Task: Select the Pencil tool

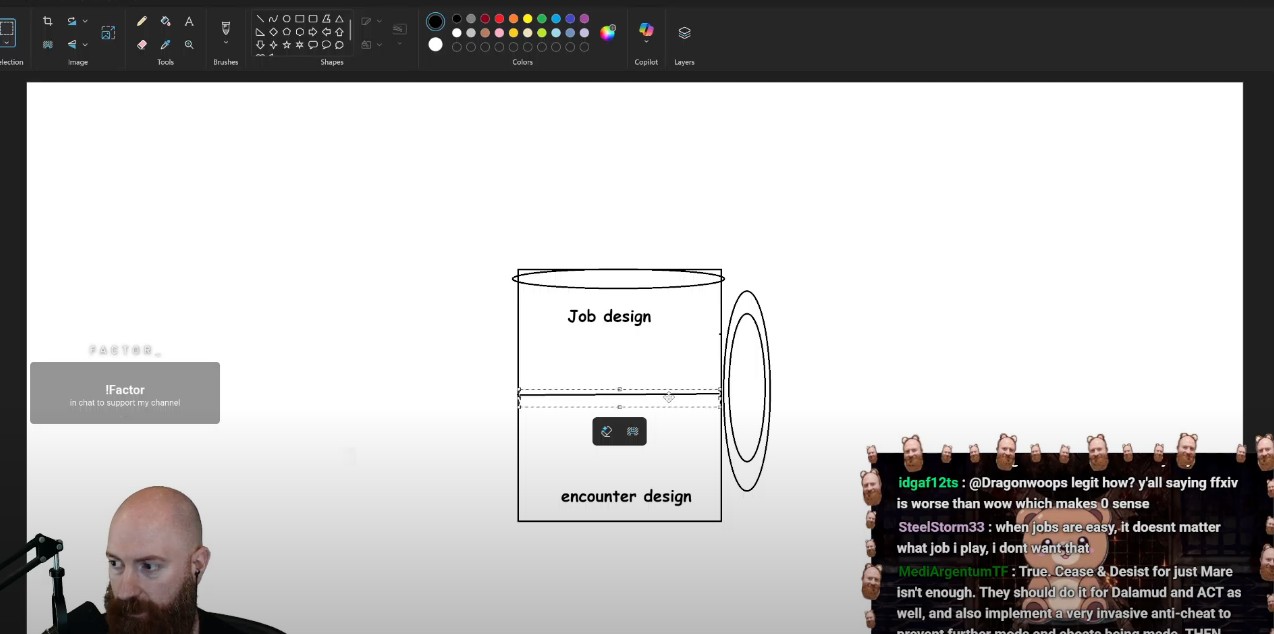Action: click(x=141, y=21)
